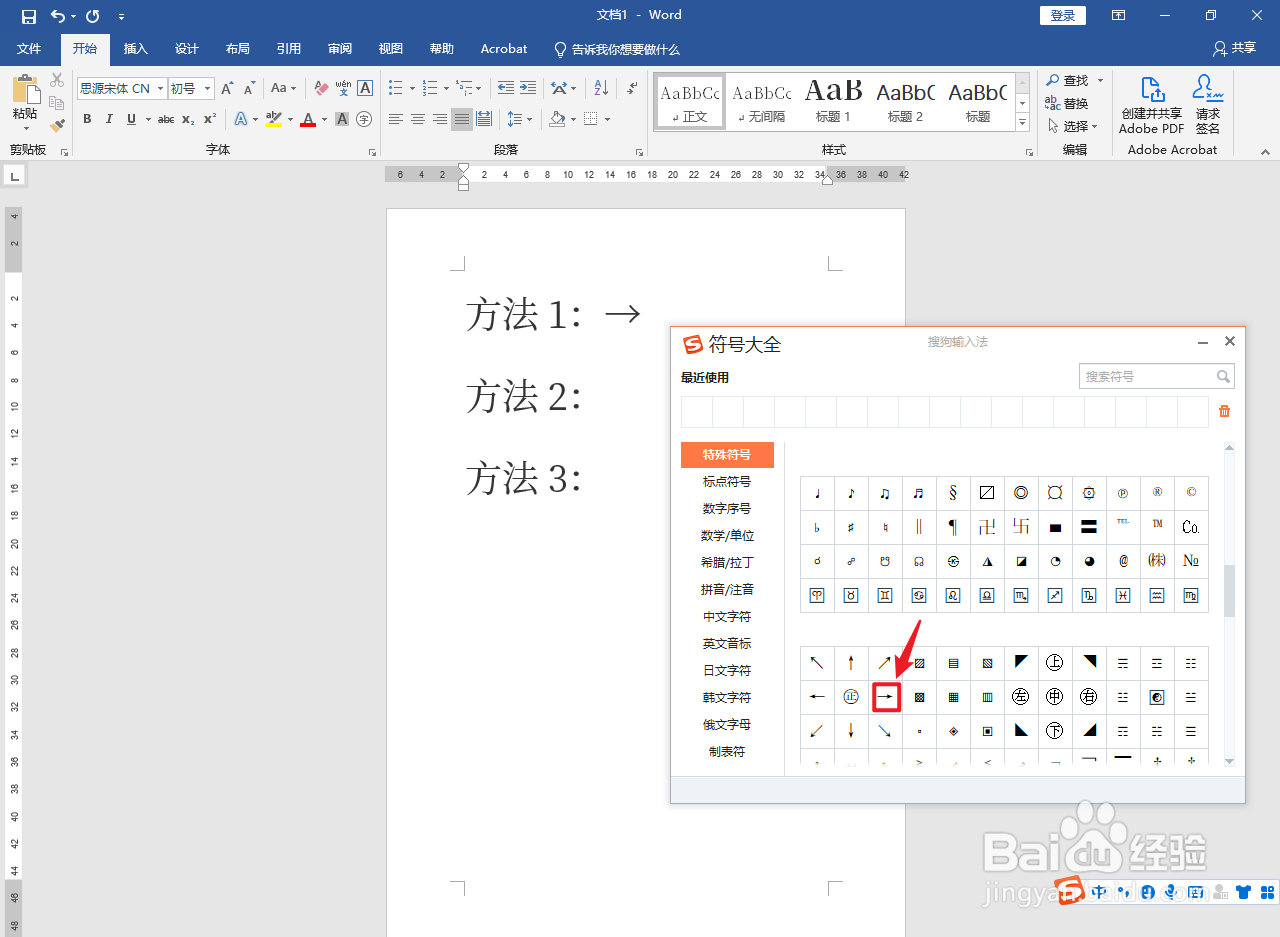This screenshot has width=1280, height=937.
Task: Apply yellow text highlight color
Action: click(x=275, y=119)
